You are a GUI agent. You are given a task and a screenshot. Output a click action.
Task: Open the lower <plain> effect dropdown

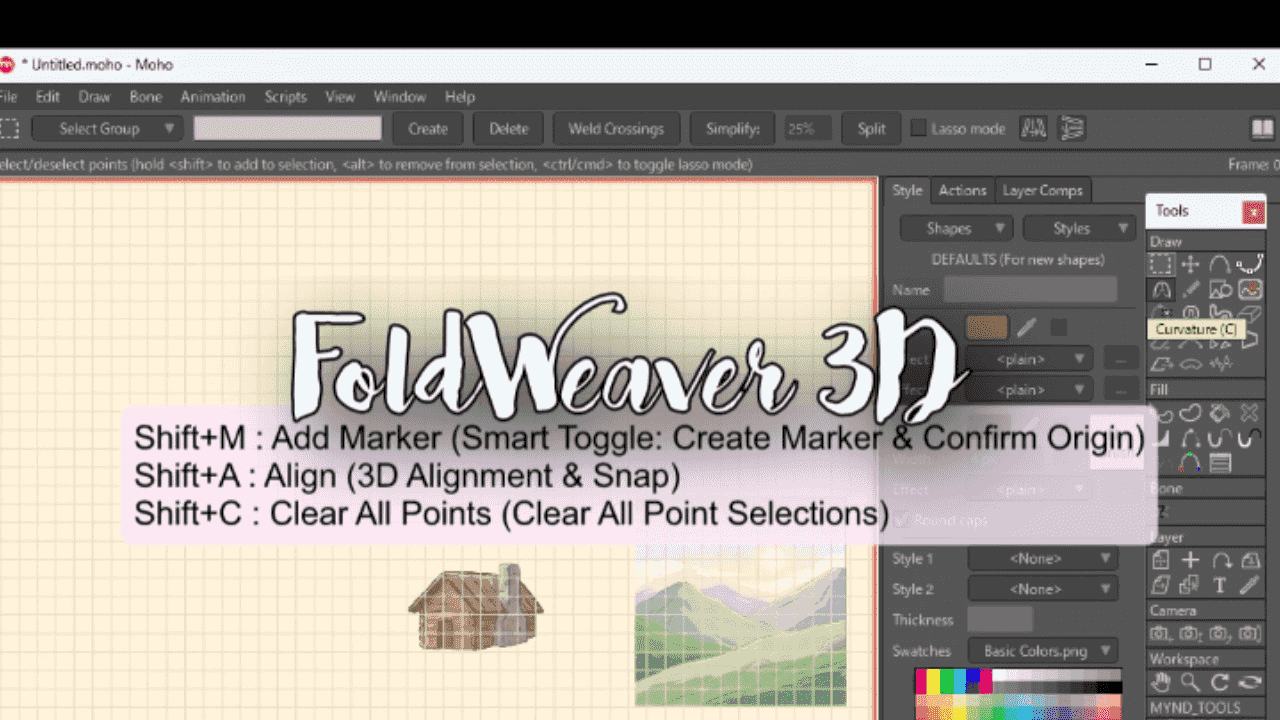1030,389
